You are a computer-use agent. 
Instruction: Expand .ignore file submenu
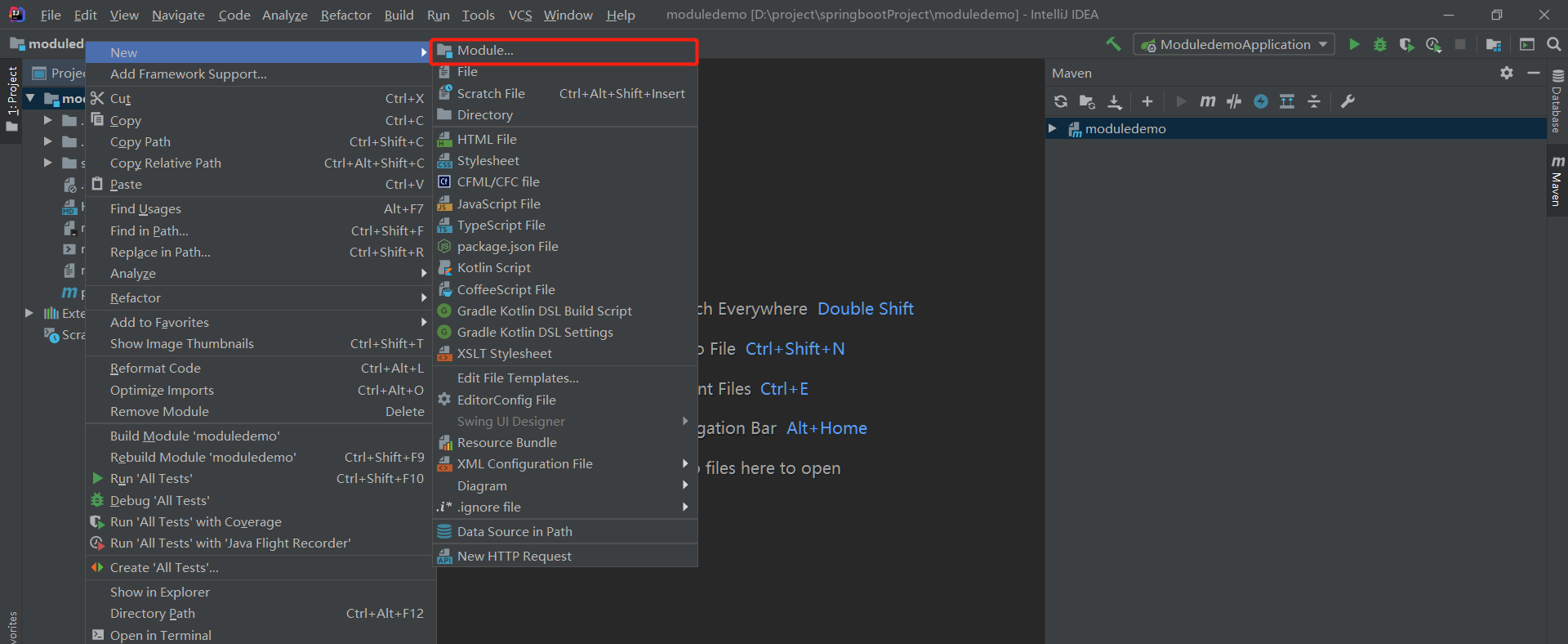(565, 507)
